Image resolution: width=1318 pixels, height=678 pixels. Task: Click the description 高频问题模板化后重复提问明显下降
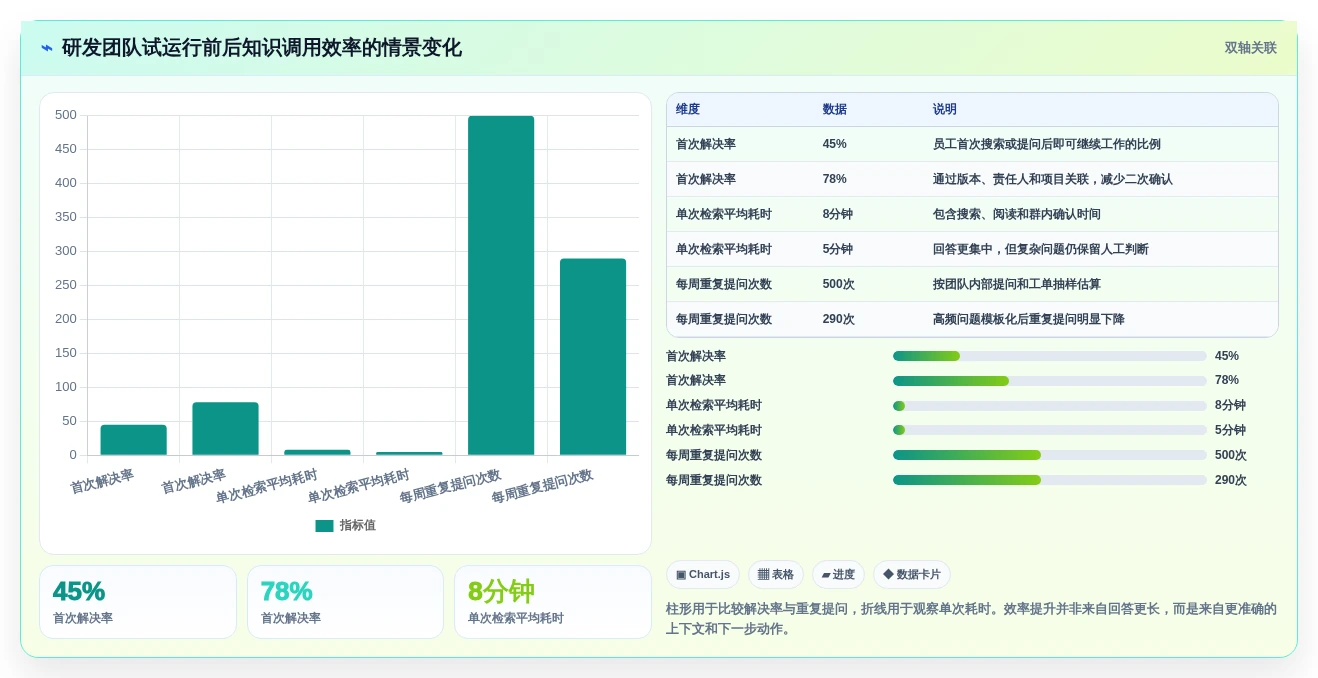[1029, 319]
